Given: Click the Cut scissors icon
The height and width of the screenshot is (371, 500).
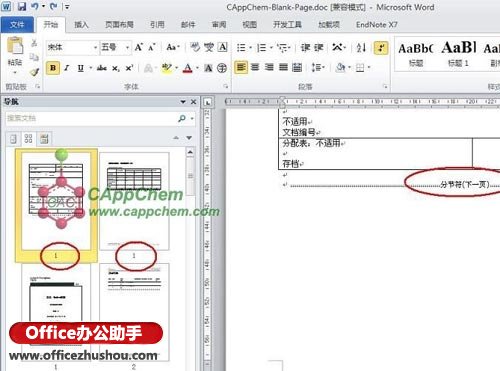Looking at the screenshot, I should pyautogui.click(x=34, y=43).
